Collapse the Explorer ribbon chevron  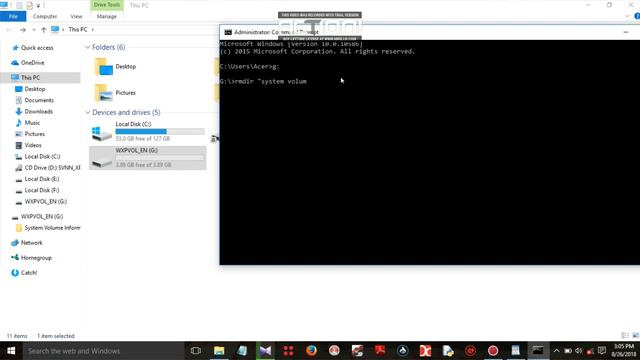(x=627, y=16)
